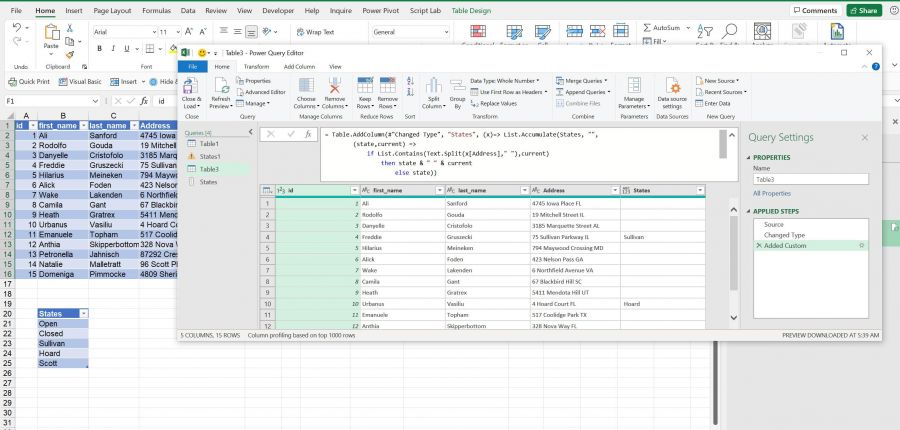Toggle Underline in Excel Font group
Image resolution: width=900 pixels, height=430 pixels.
tap(127, 49)
